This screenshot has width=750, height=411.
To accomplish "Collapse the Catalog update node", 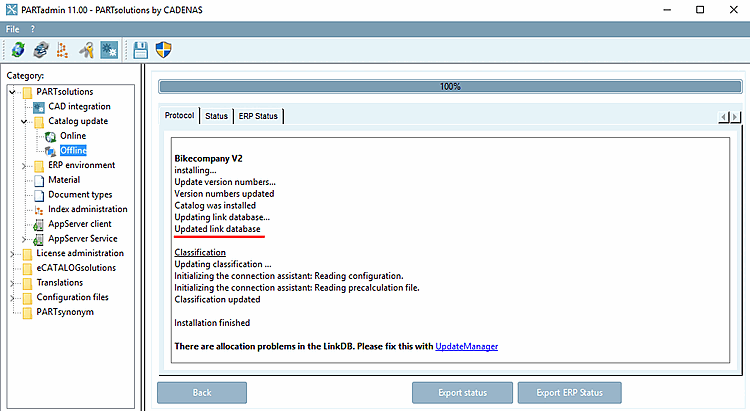I will pyautogui.click(x=24, y=122).
